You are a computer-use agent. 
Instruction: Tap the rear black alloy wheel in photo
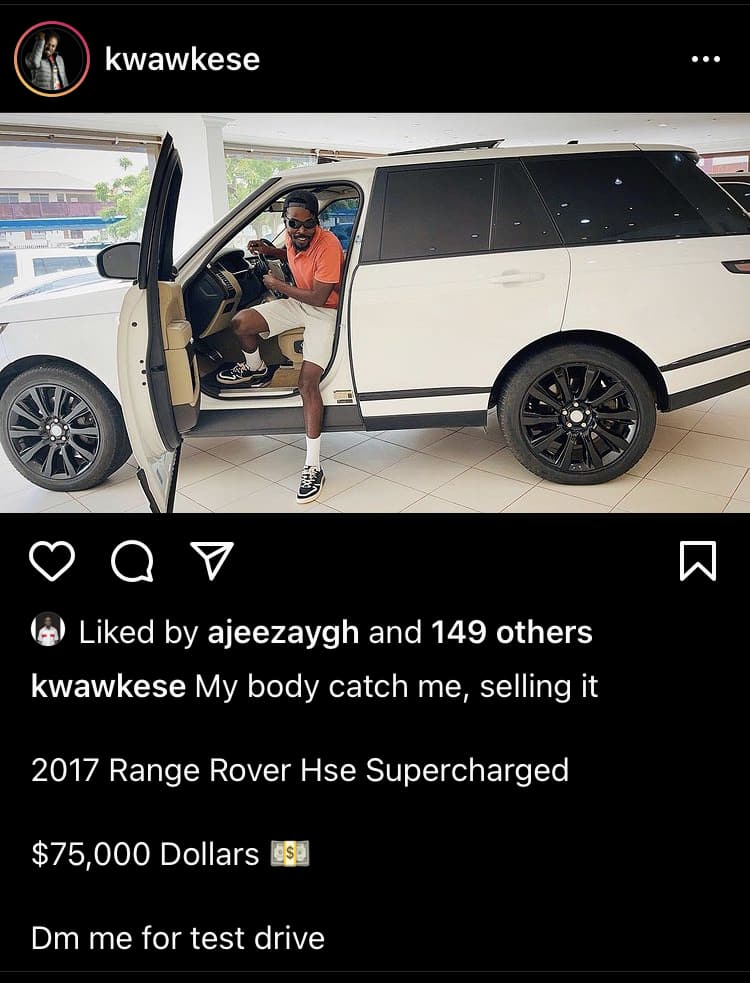pyautogui.click(x=577, y=414)
